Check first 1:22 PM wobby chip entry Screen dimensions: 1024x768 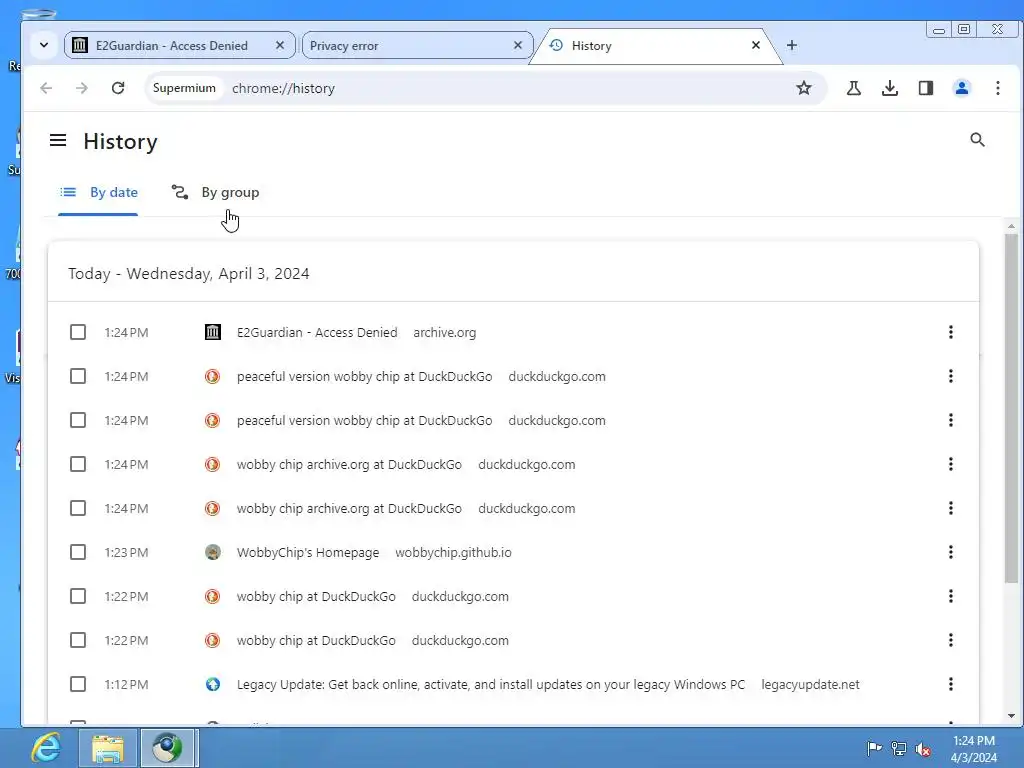(78, 596)
